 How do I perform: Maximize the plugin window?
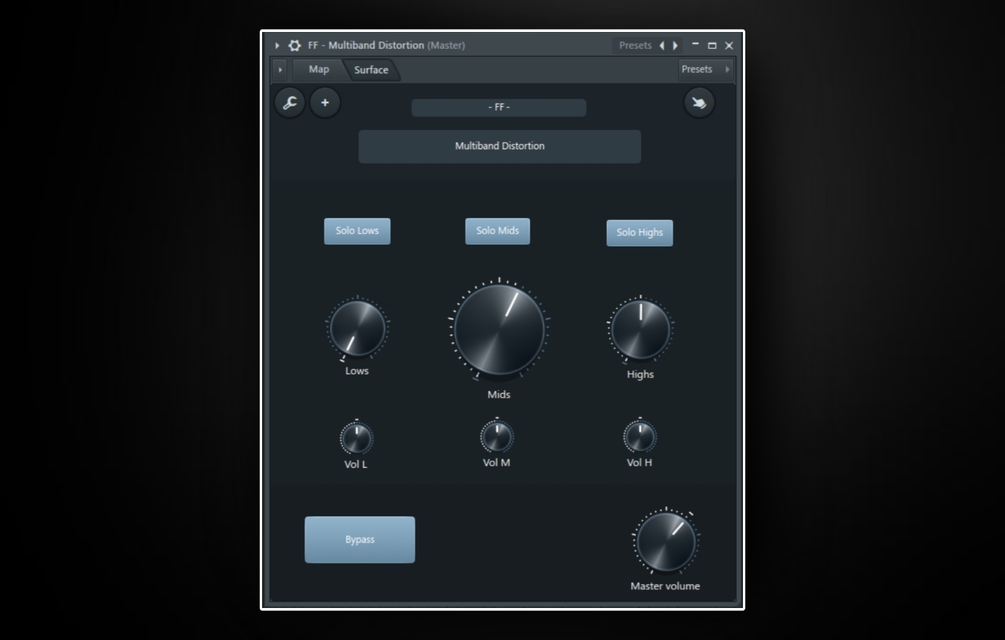pos(712,45)
